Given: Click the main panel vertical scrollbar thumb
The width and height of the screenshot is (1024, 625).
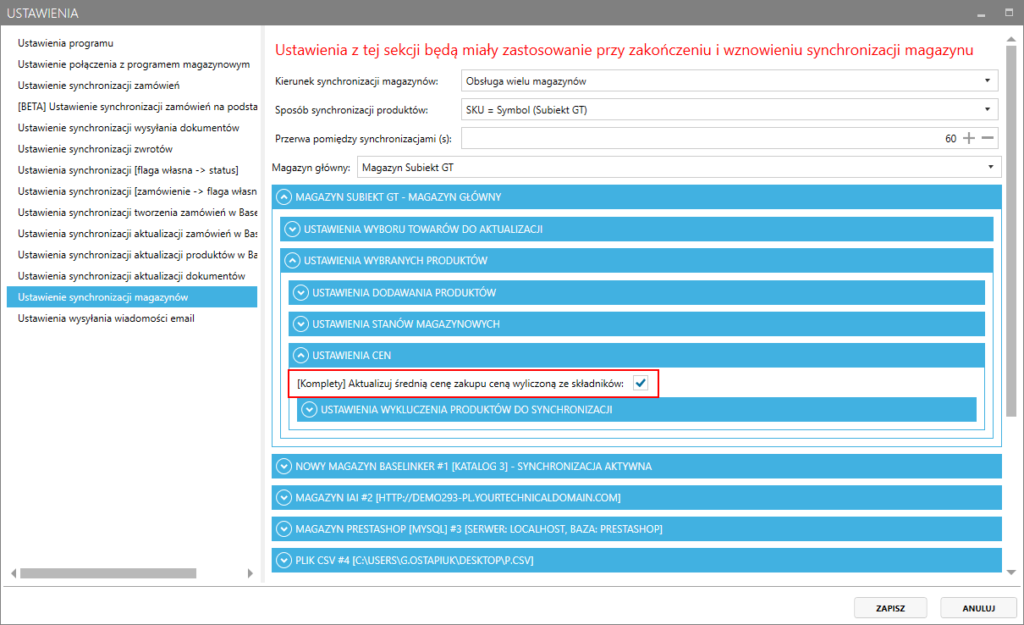Looking at the screenshot, I should point(1011,231).
